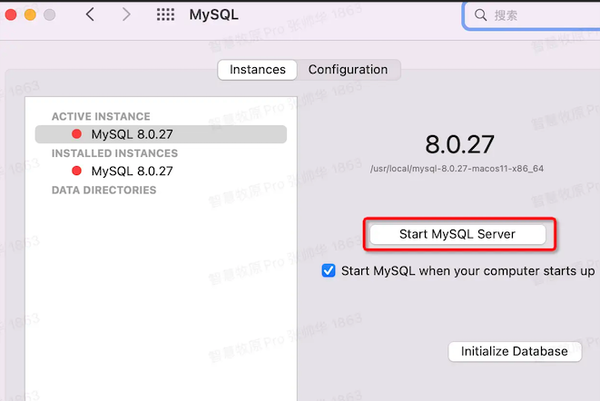
Task: Click red status dot of installed instance
Action: (x=77, y=171)
